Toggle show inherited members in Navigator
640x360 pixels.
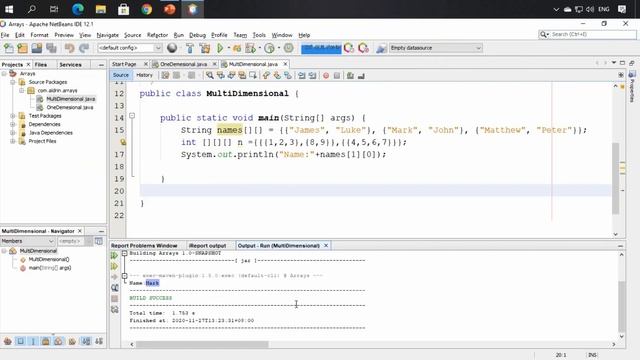tap(7, 341)
